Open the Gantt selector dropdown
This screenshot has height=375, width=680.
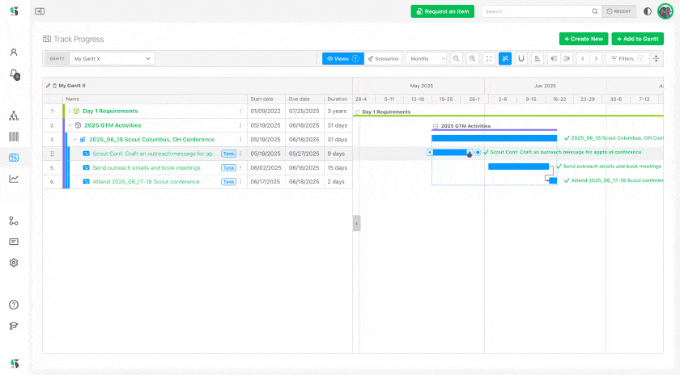[112, 59]
